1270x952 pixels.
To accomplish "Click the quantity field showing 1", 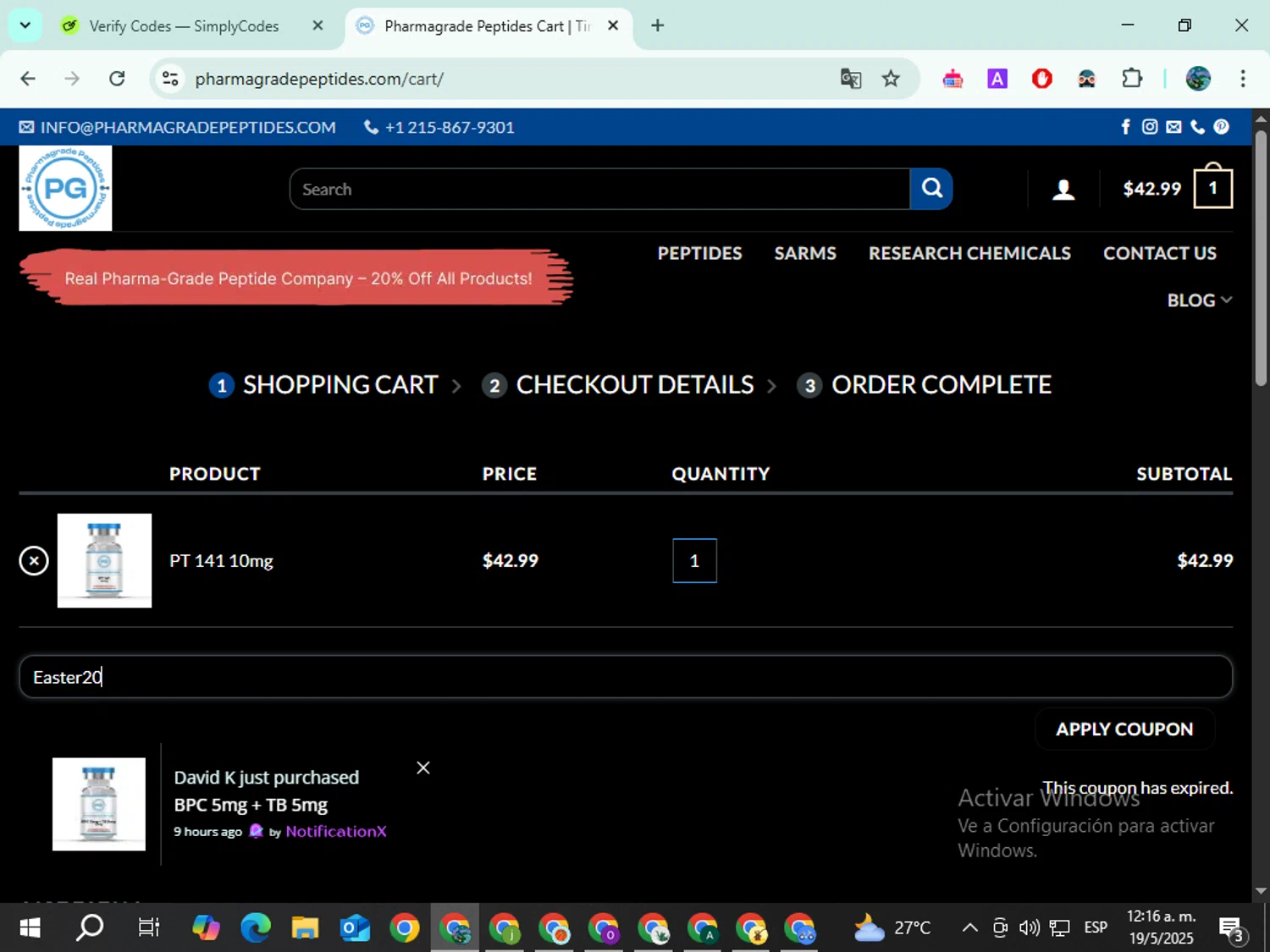I will pos(694,560).
